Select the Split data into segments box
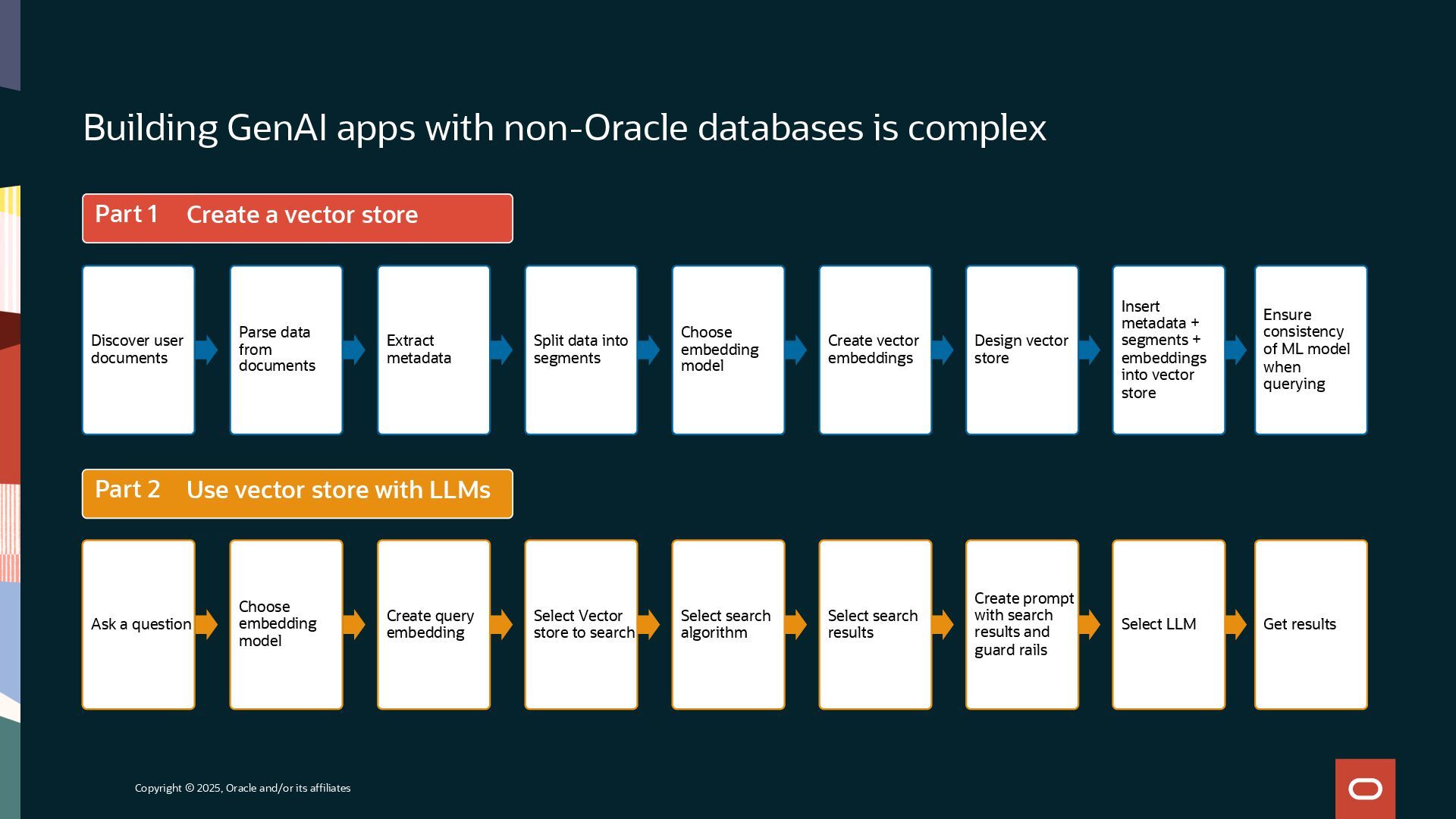 point(581,350)
